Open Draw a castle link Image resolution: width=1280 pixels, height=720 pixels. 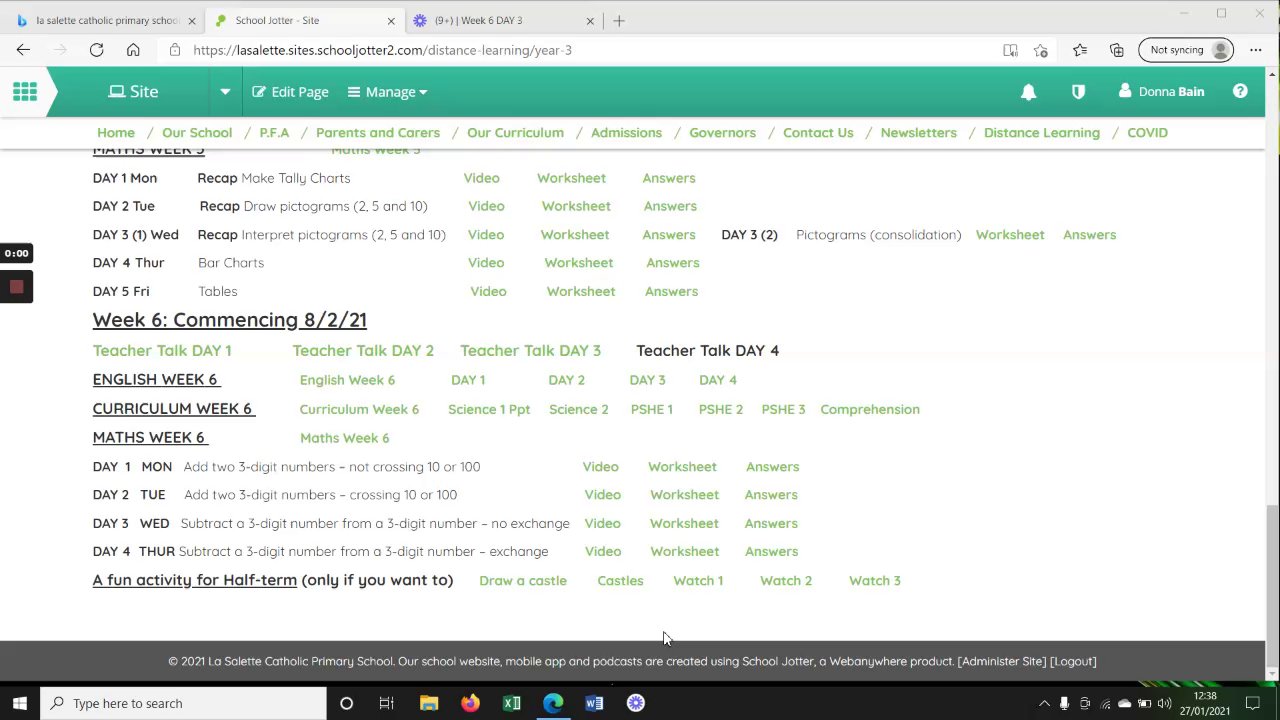[x=523, y=581]
